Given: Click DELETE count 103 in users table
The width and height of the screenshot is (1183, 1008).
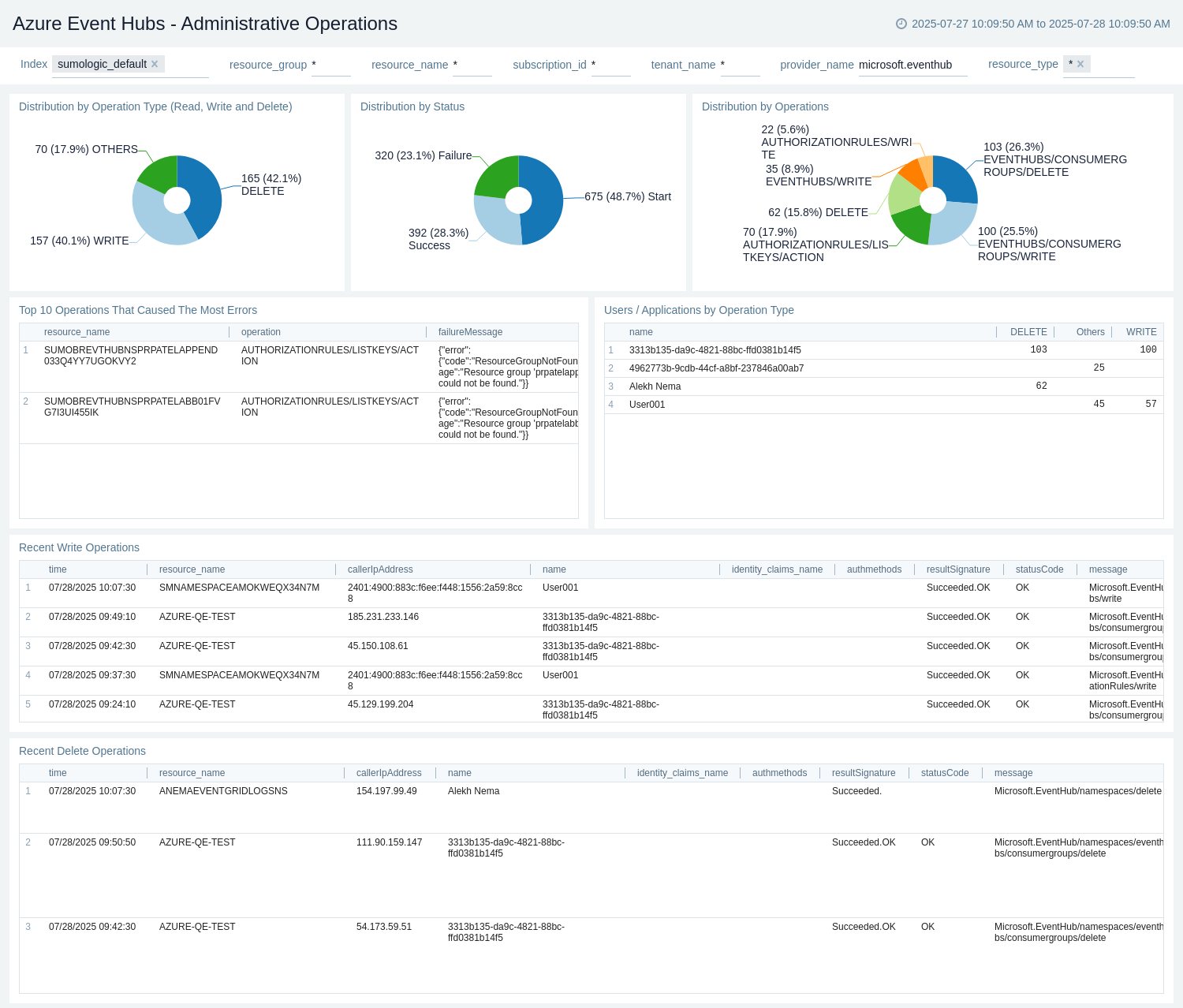Looking at the screenshot, I should click(x=1039, y=350).
